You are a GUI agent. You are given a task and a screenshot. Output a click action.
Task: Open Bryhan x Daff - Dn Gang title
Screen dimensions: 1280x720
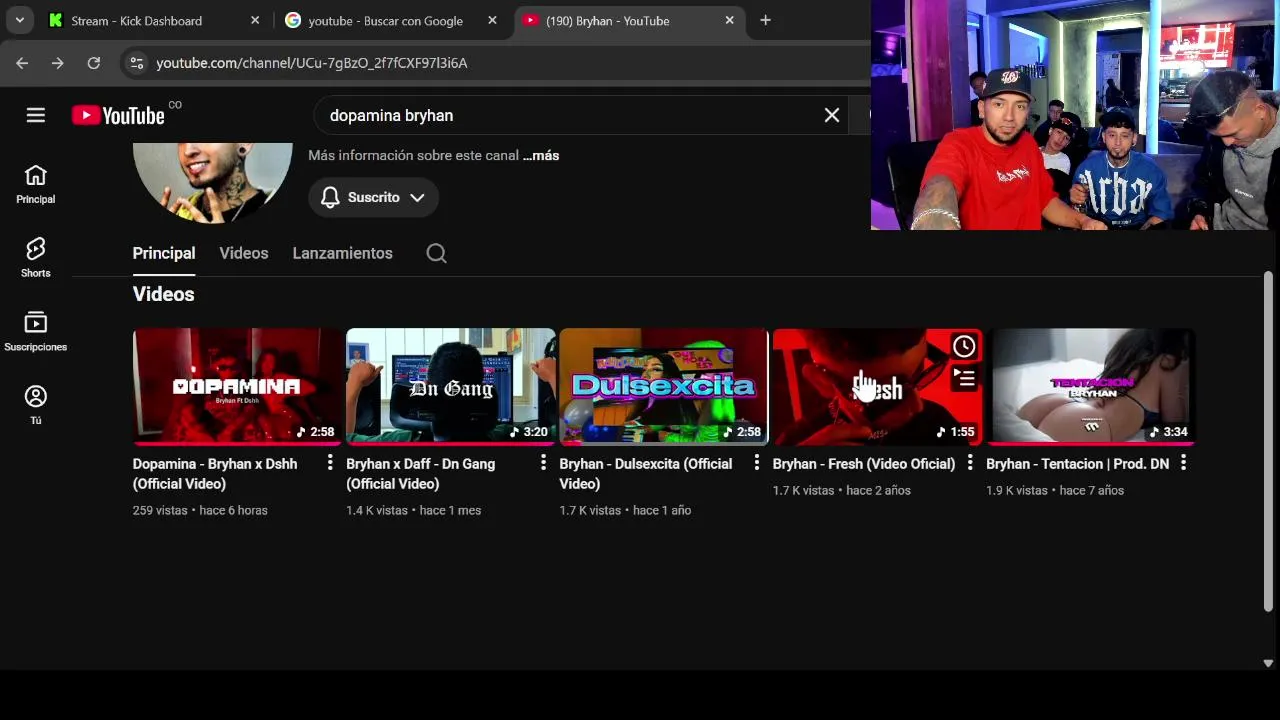point(420,473)
